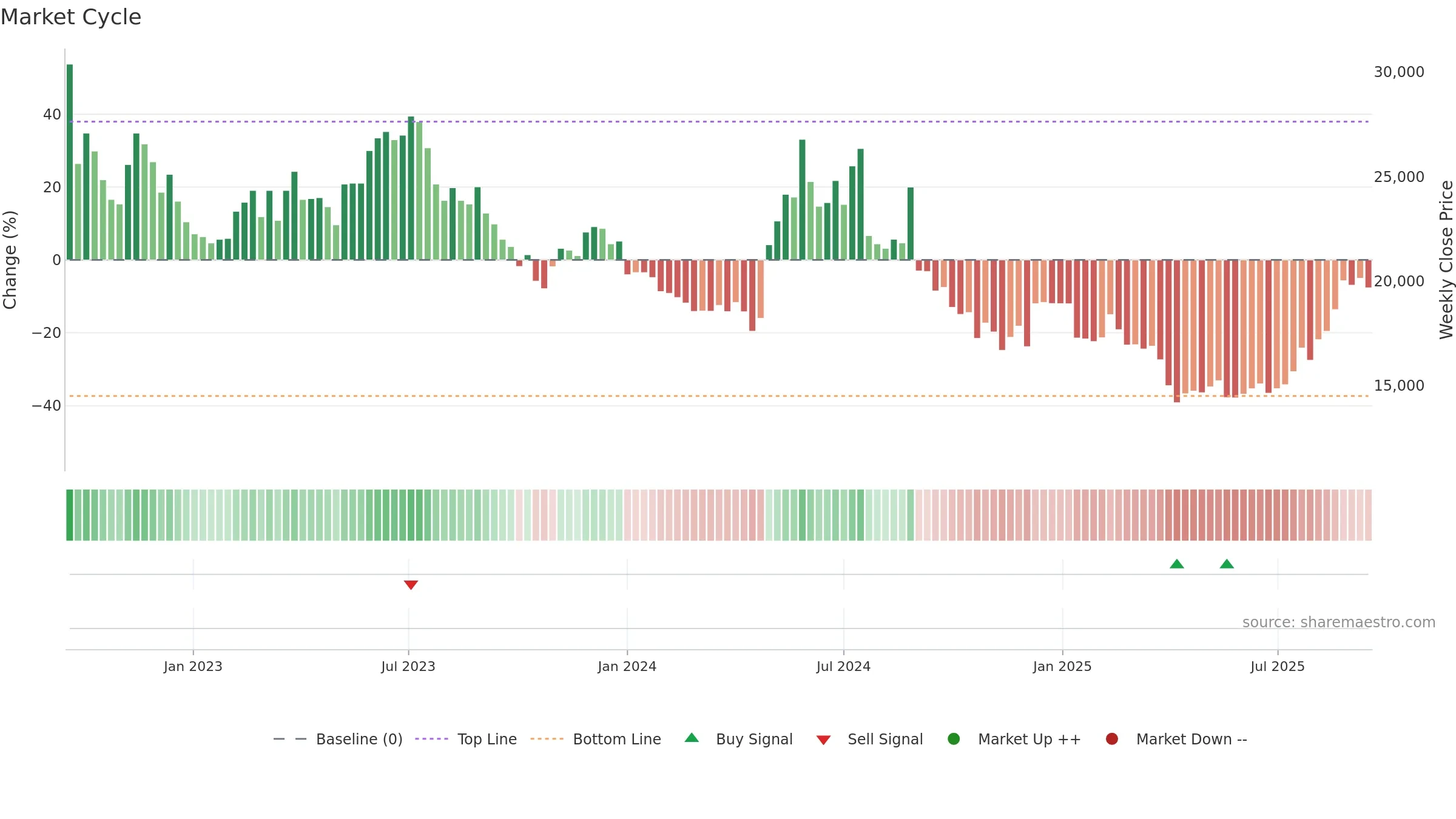The image size is (1456, 819).
Task: Click the dark red Market Down circle icon
Action: pos(1112,739)
